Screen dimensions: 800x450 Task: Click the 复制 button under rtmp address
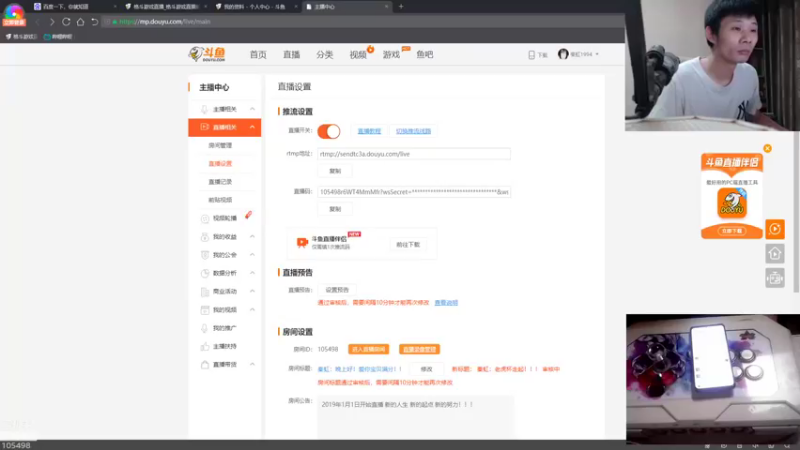point(335,171)
